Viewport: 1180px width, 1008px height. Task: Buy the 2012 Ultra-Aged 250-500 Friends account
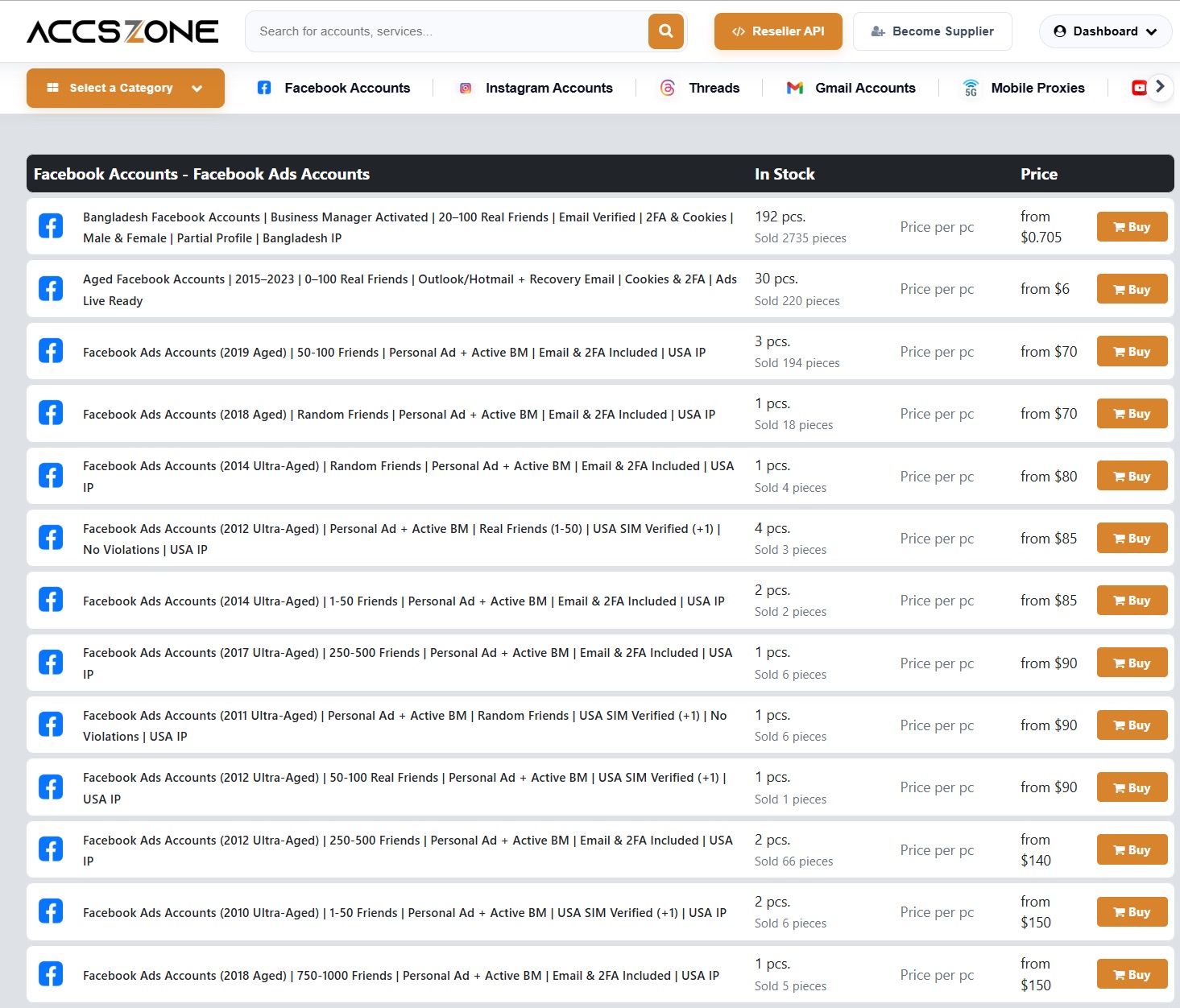click(1132, 849)
